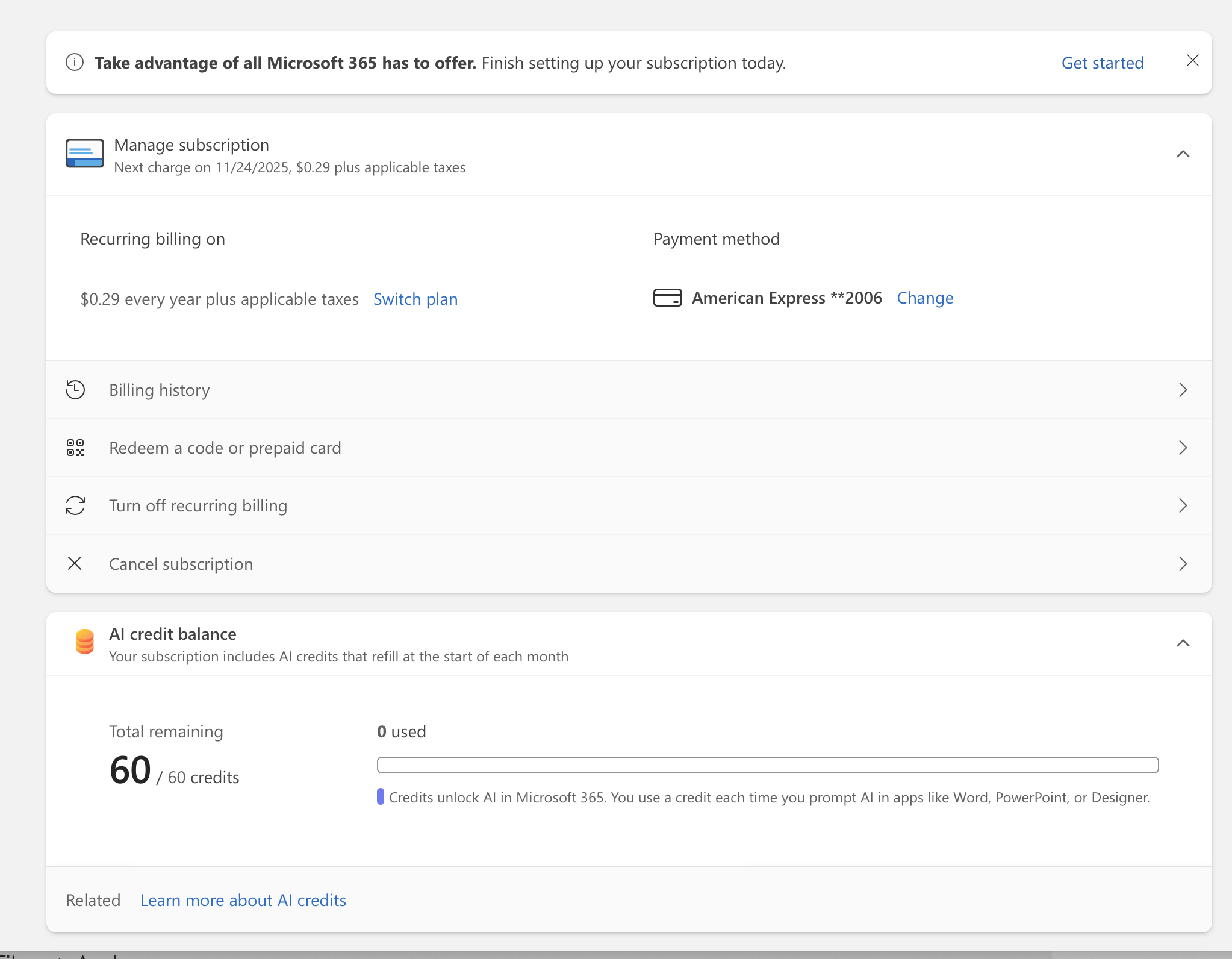Change the American Express payment method

925,298
